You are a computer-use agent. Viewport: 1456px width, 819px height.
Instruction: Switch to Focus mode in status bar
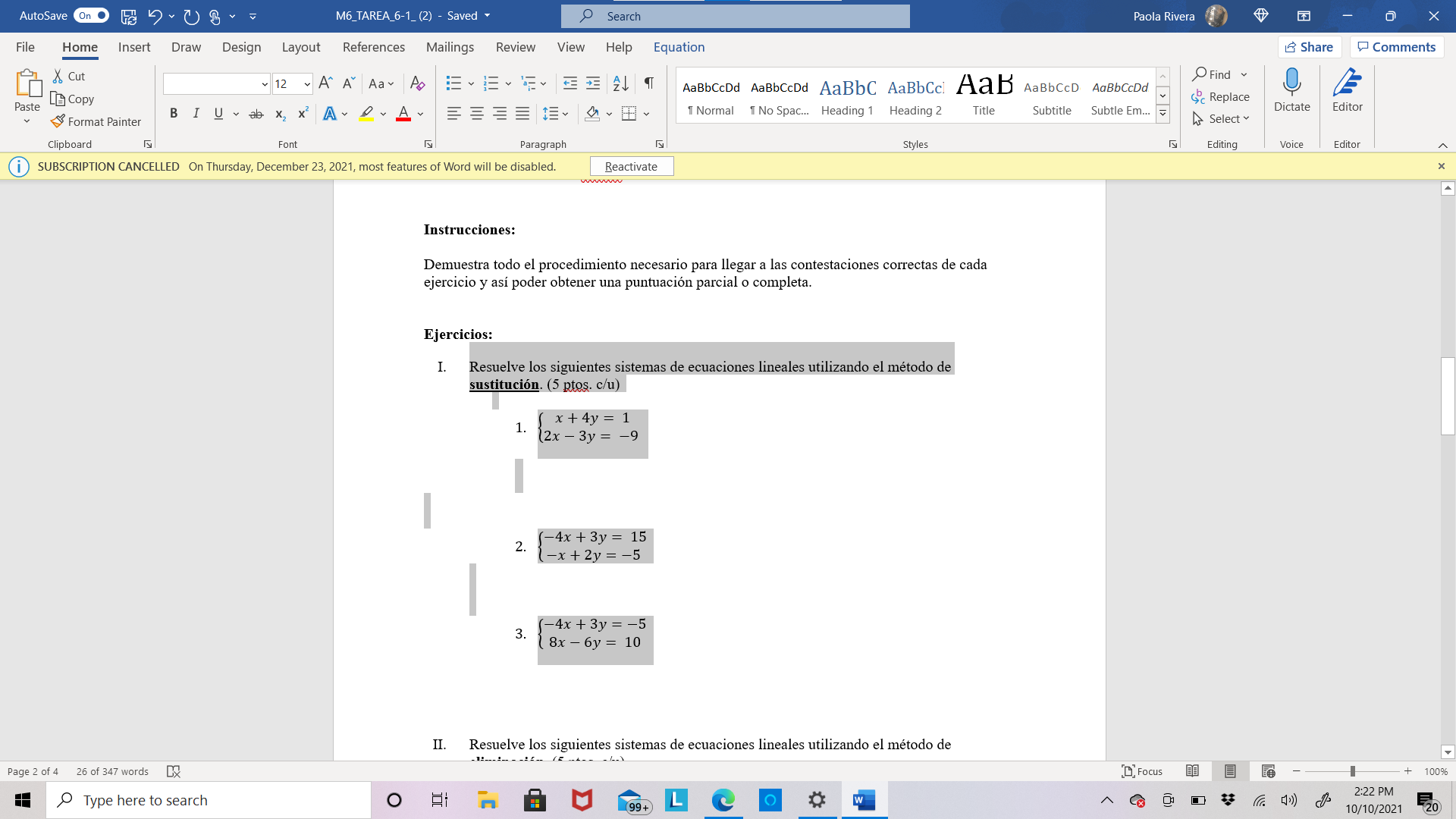[1141, 771]
